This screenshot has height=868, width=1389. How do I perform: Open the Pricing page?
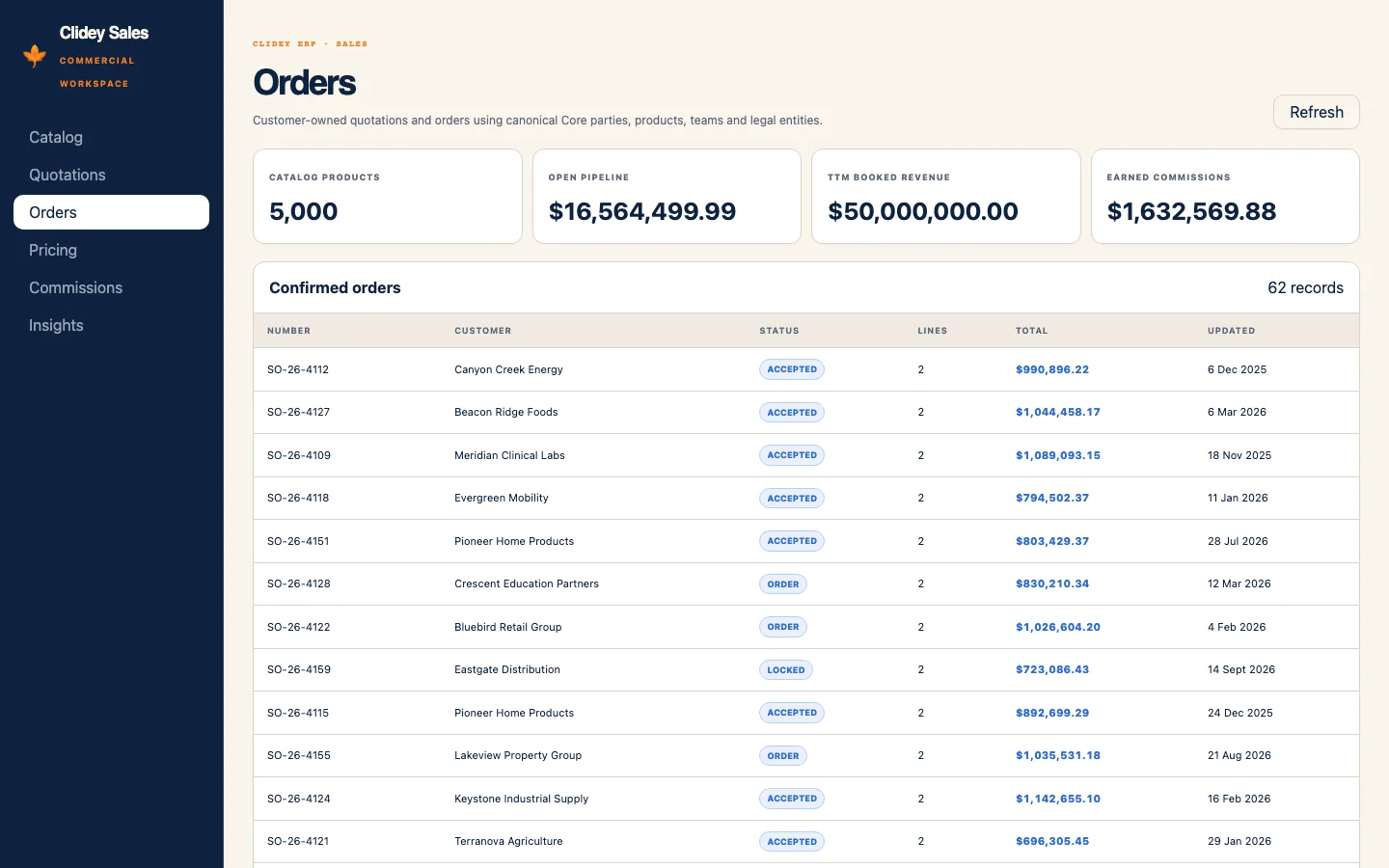click(111, 250)
